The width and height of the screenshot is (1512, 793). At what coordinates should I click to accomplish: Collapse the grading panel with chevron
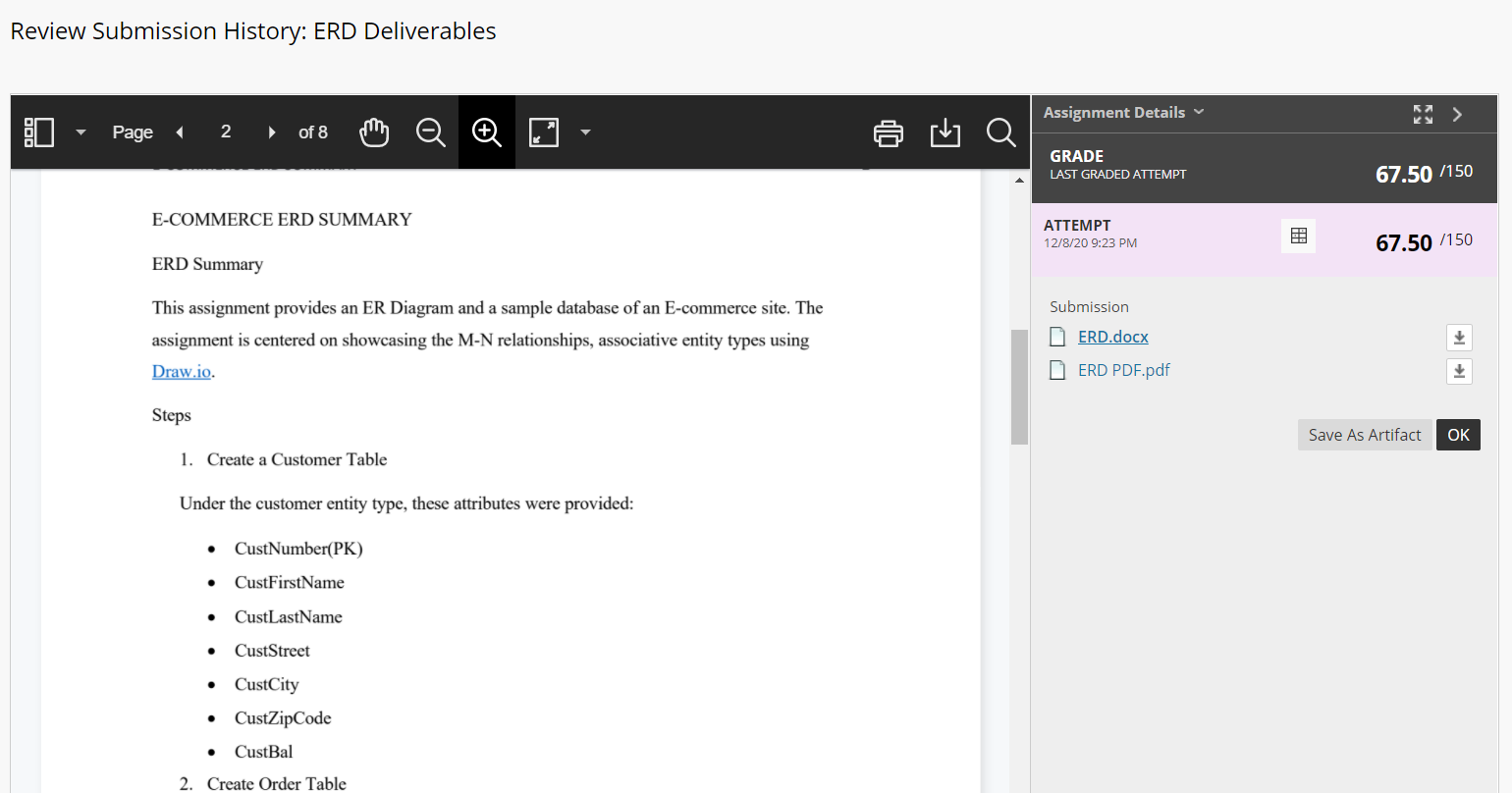(1458, 114)
